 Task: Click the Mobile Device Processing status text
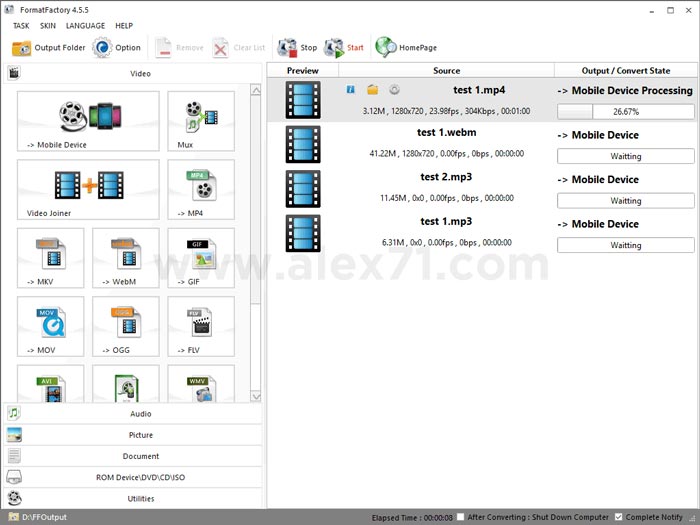point(625,91)
